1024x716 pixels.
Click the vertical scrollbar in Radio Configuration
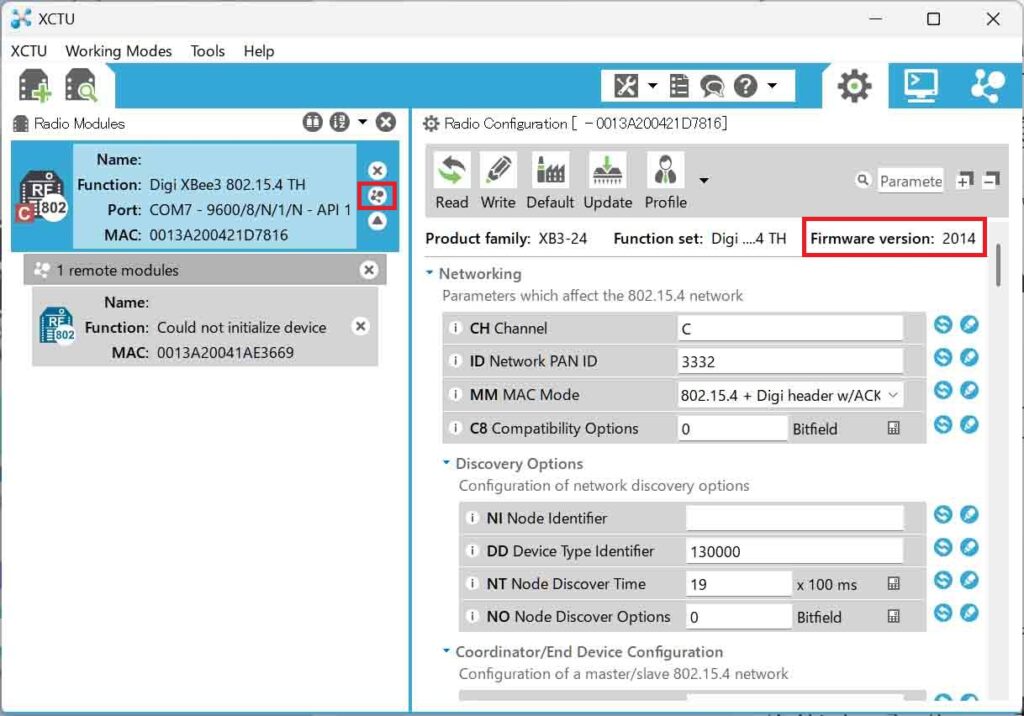coord(997,265)
